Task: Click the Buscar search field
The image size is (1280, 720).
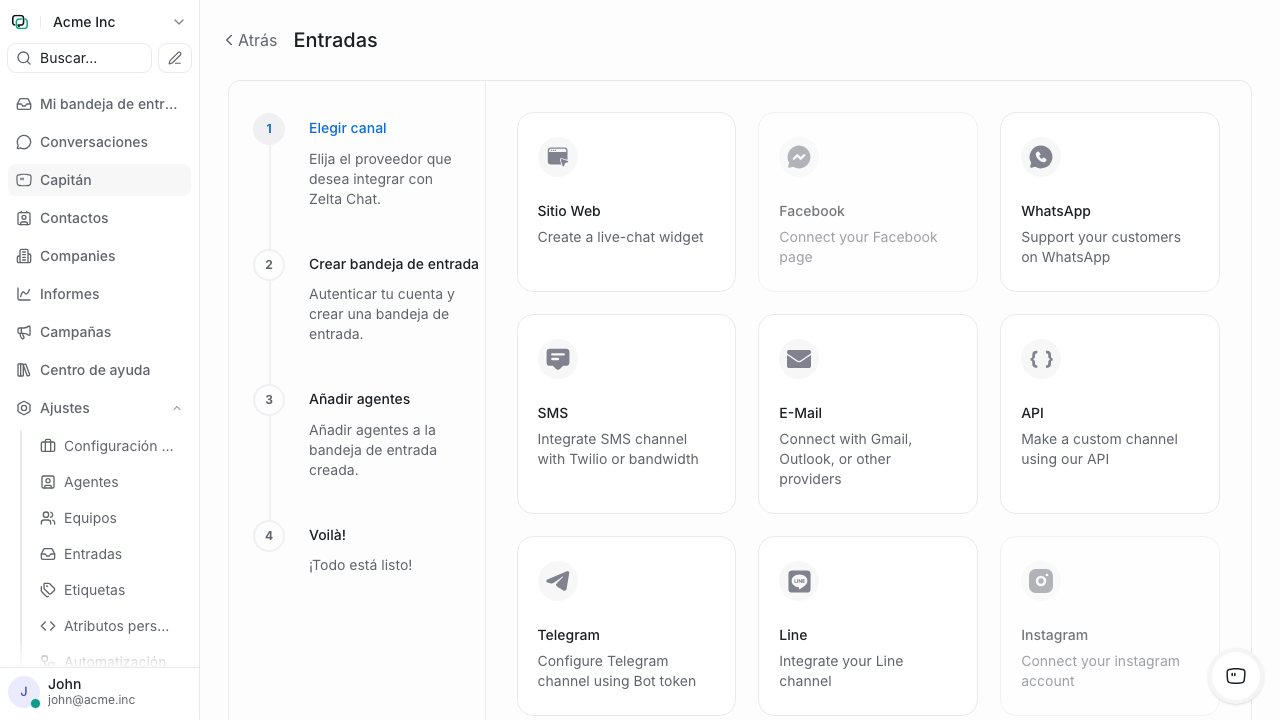Action: pyautogui.click(x=80, y=58)
